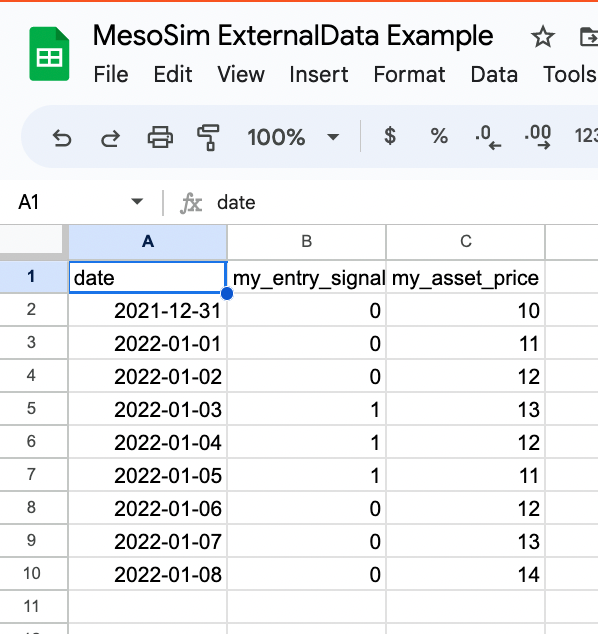Open the Edit menu

[x=173, y=74]
